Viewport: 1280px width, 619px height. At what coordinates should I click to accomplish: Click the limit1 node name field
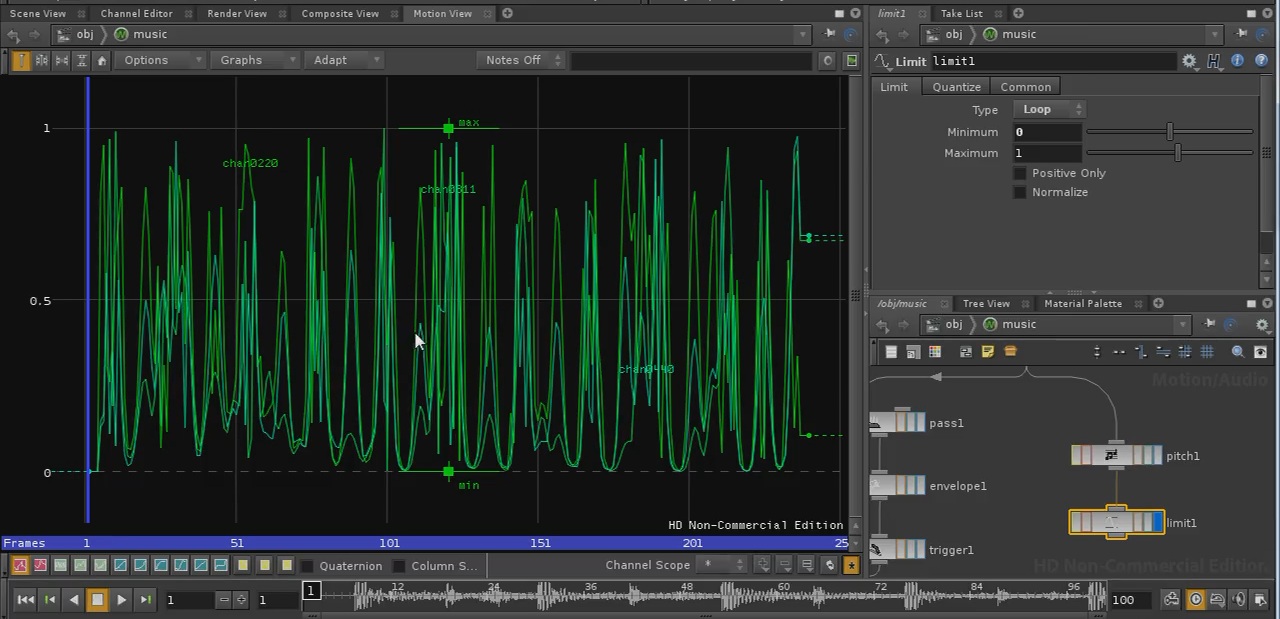coord(1053,61)
